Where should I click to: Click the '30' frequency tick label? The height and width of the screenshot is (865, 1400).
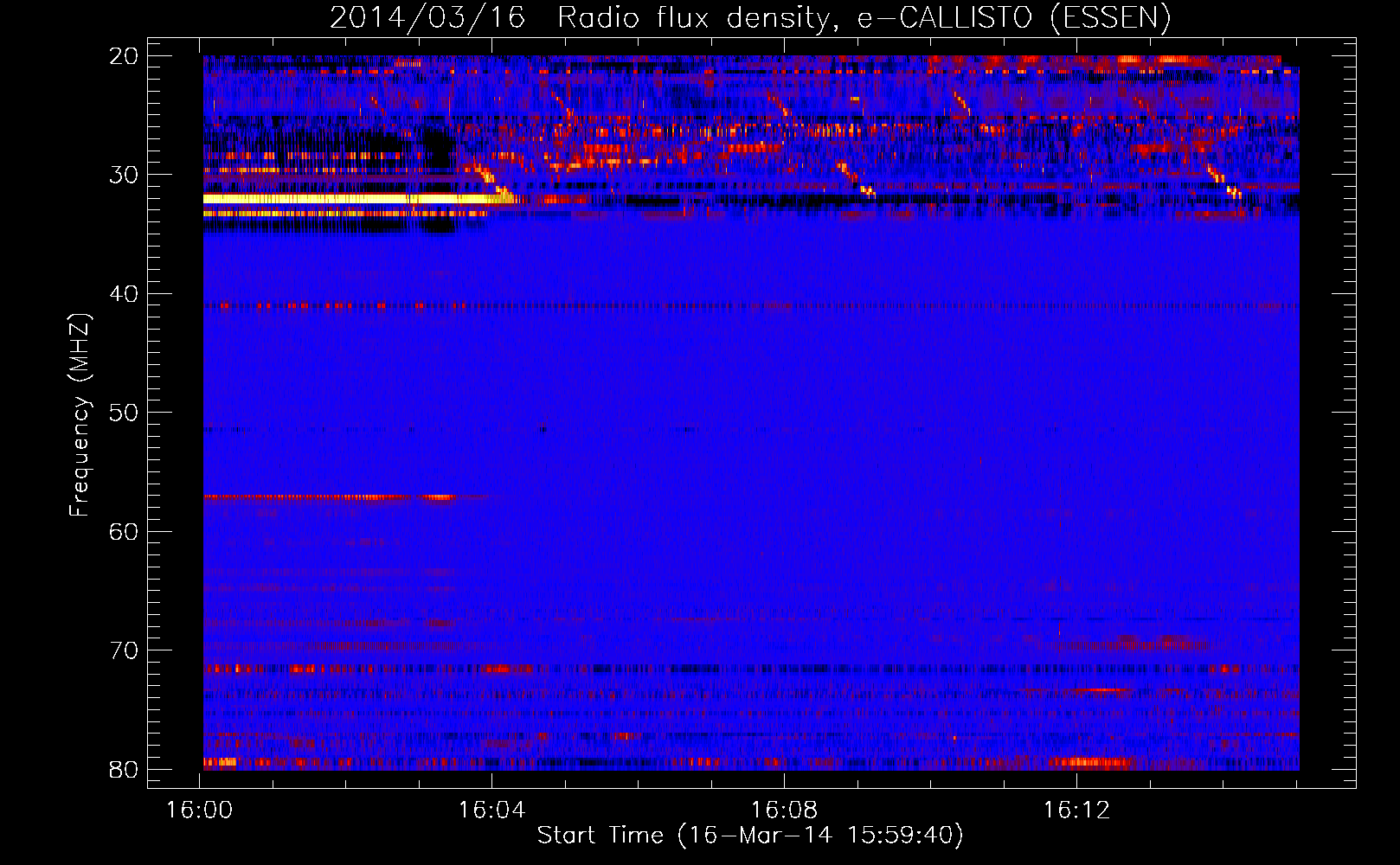tap(125, 175)
